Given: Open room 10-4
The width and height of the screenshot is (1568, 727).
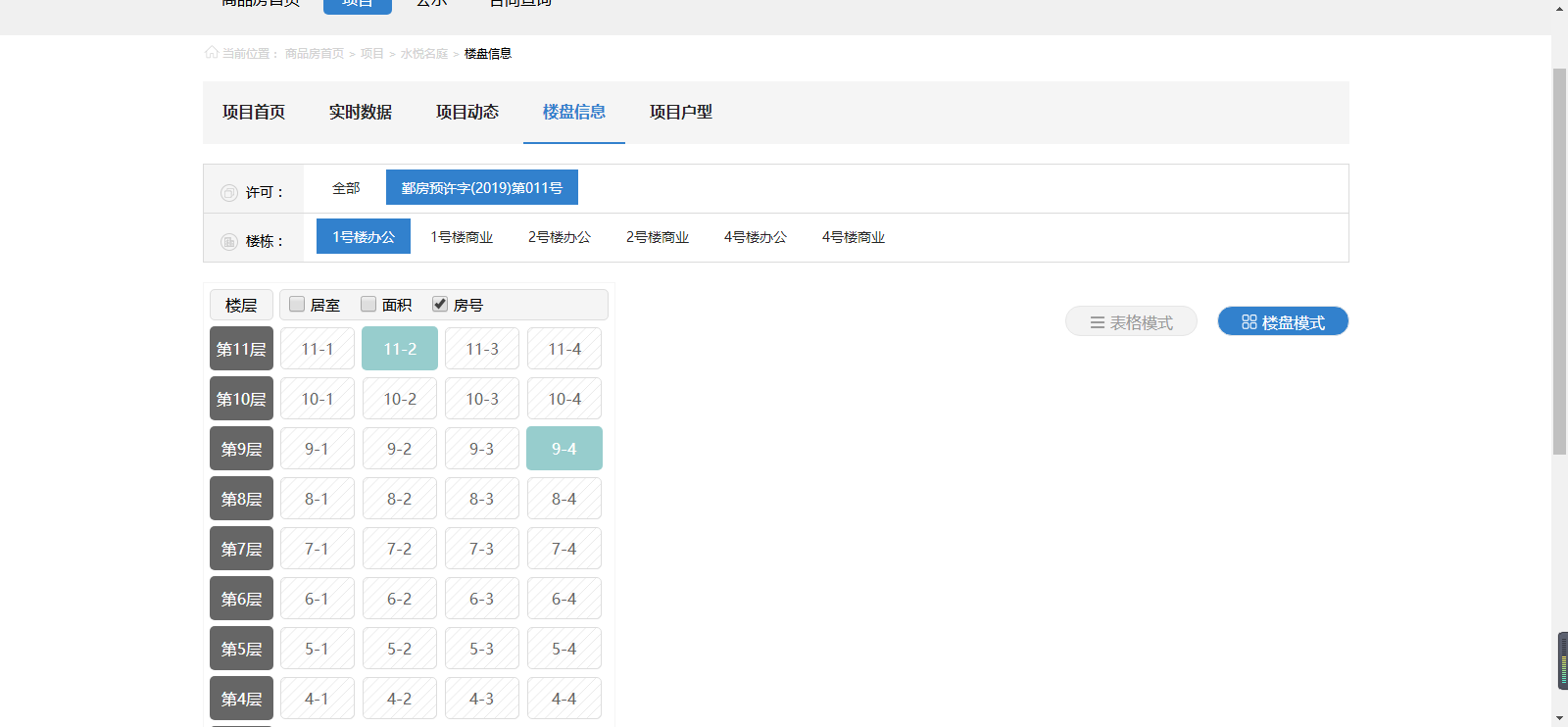Looking at the screenshot, I should [x=564, y=399].
